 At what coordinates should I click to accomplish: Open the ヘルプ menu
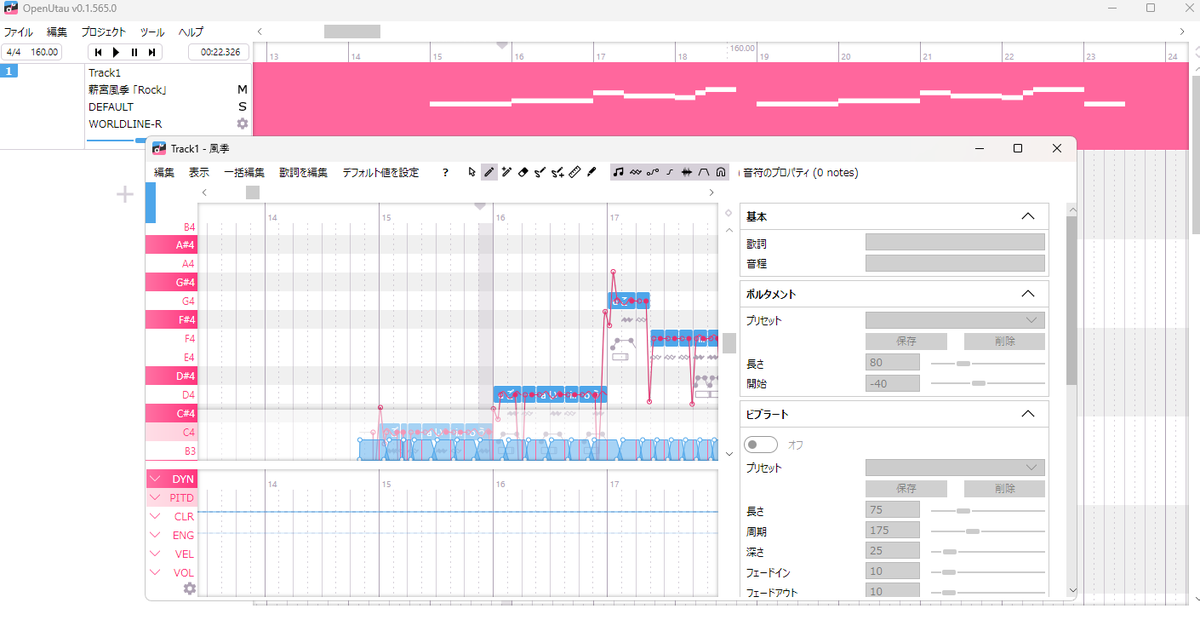click(x=190, y=32)
